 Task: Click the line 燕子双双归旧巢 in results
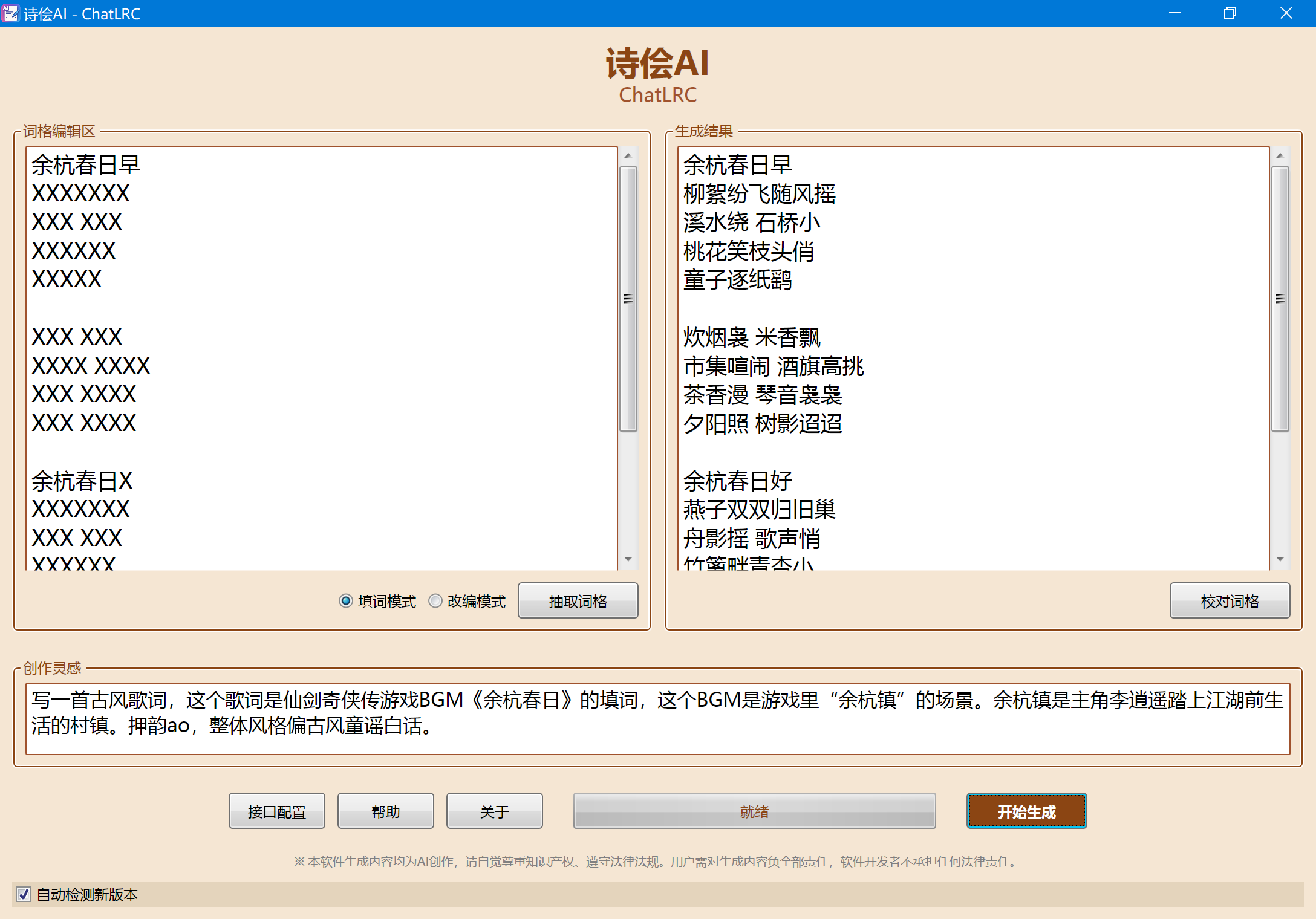point(760,510)
